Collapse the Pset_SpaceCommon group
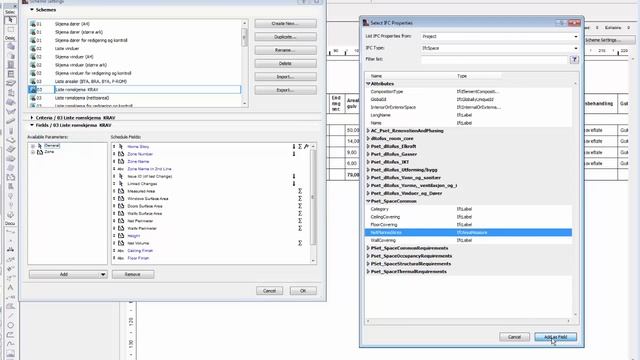 coord(368,201)
